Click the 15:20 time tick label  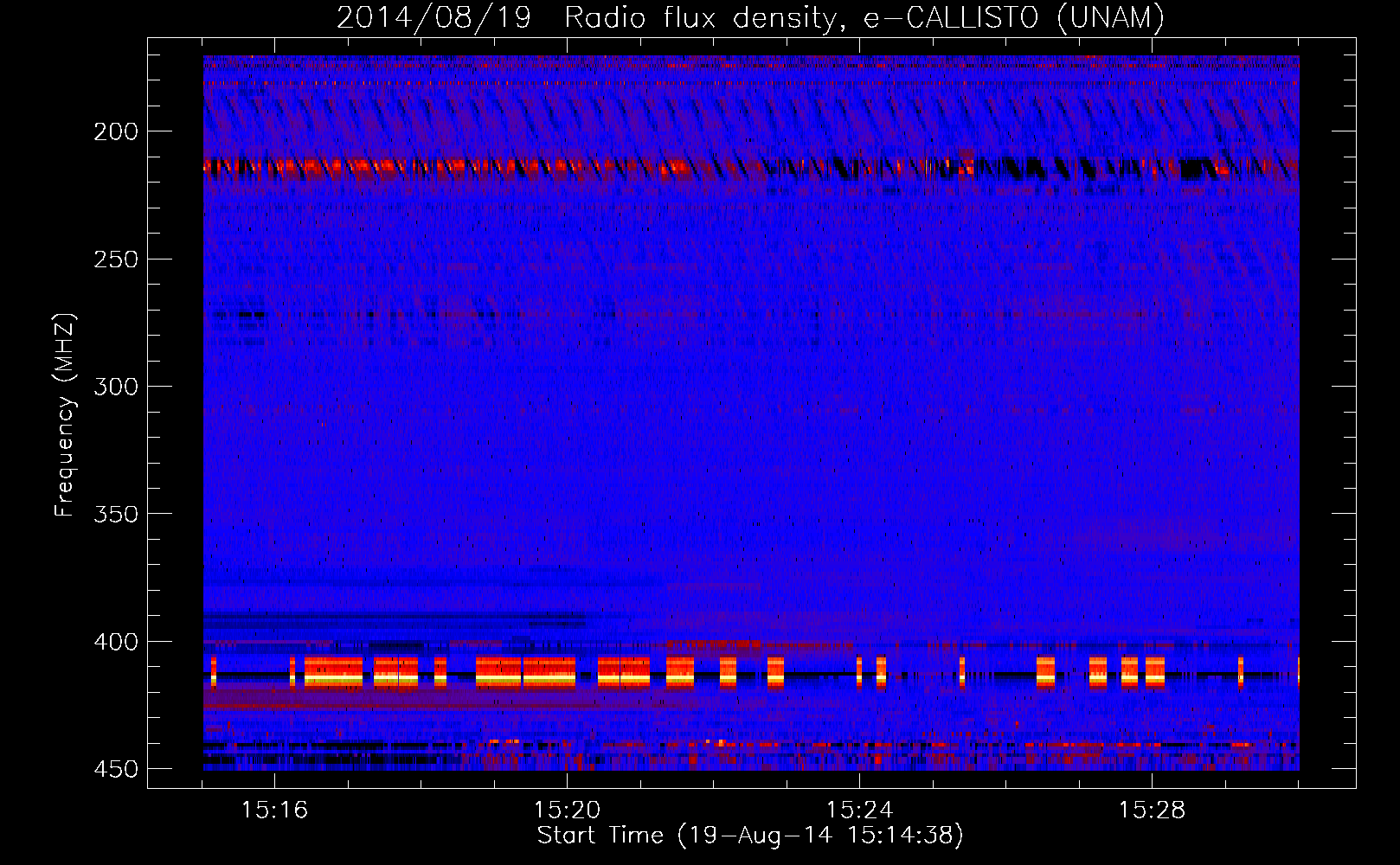point(567,811)
